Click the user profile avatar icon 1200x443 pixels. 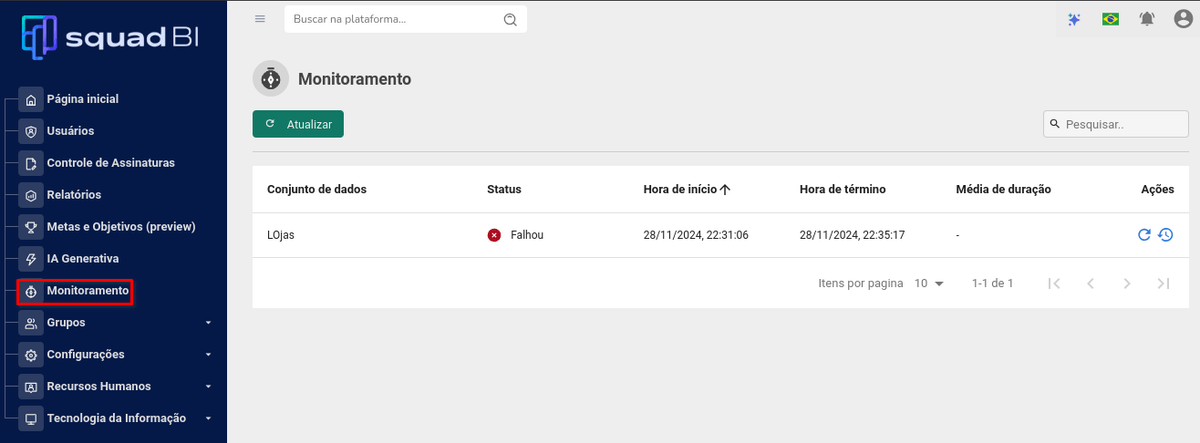pyautogui.click(x=1181, y=19)
